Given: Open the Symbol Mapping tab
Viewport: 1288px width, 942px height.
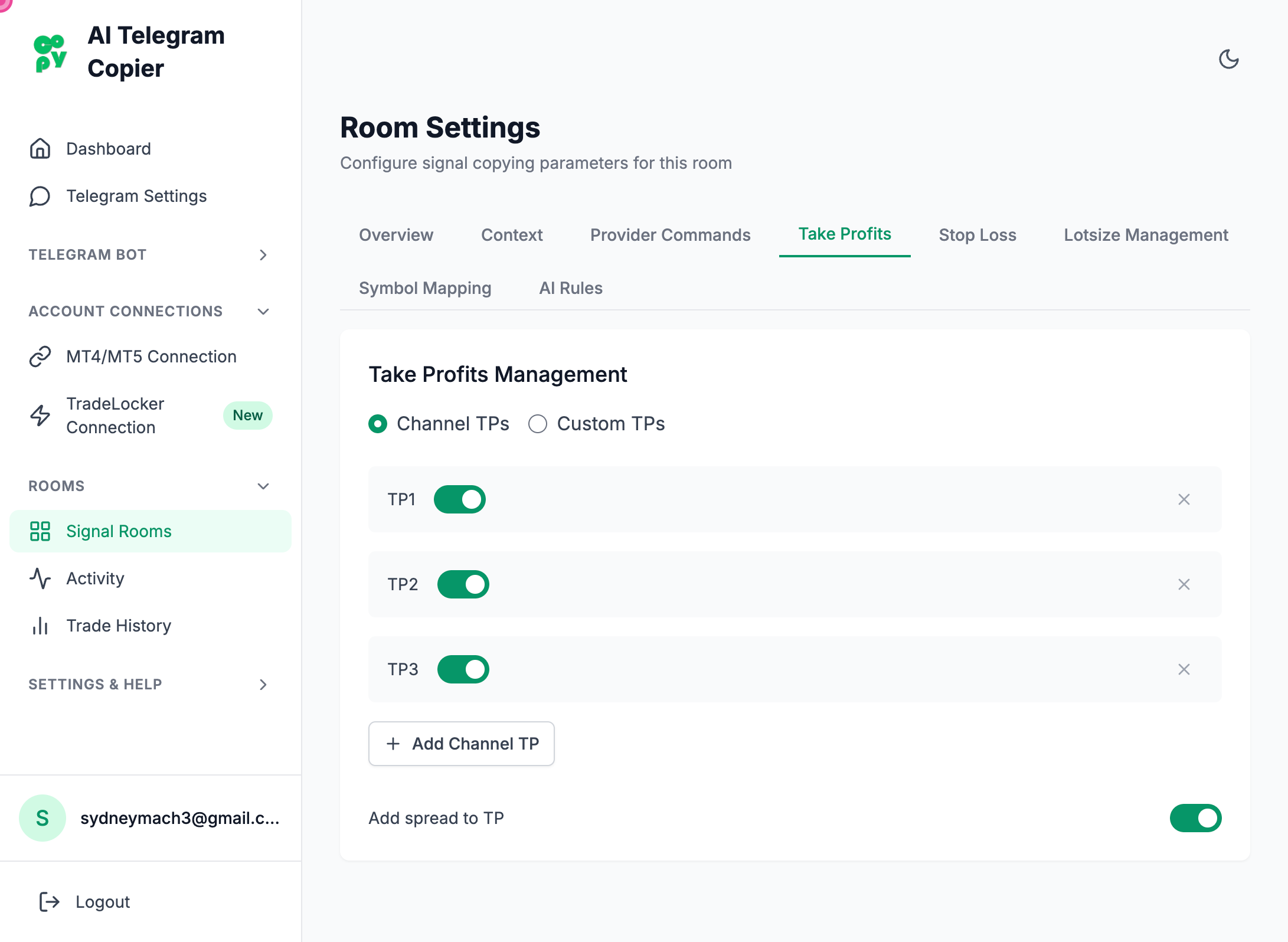Looking at the screenshot, I should [x=425, y=288].
